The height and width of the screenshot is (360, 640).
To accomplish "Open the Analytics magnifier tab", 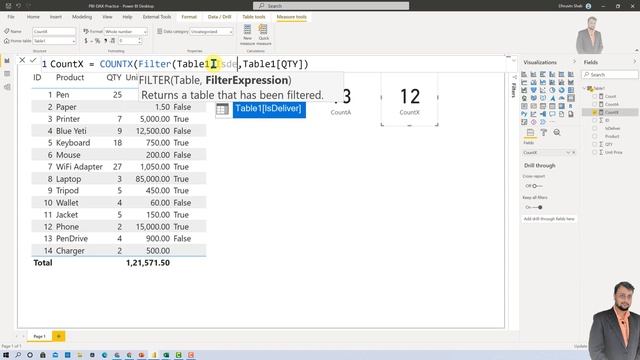I will [x=557, y=133].
